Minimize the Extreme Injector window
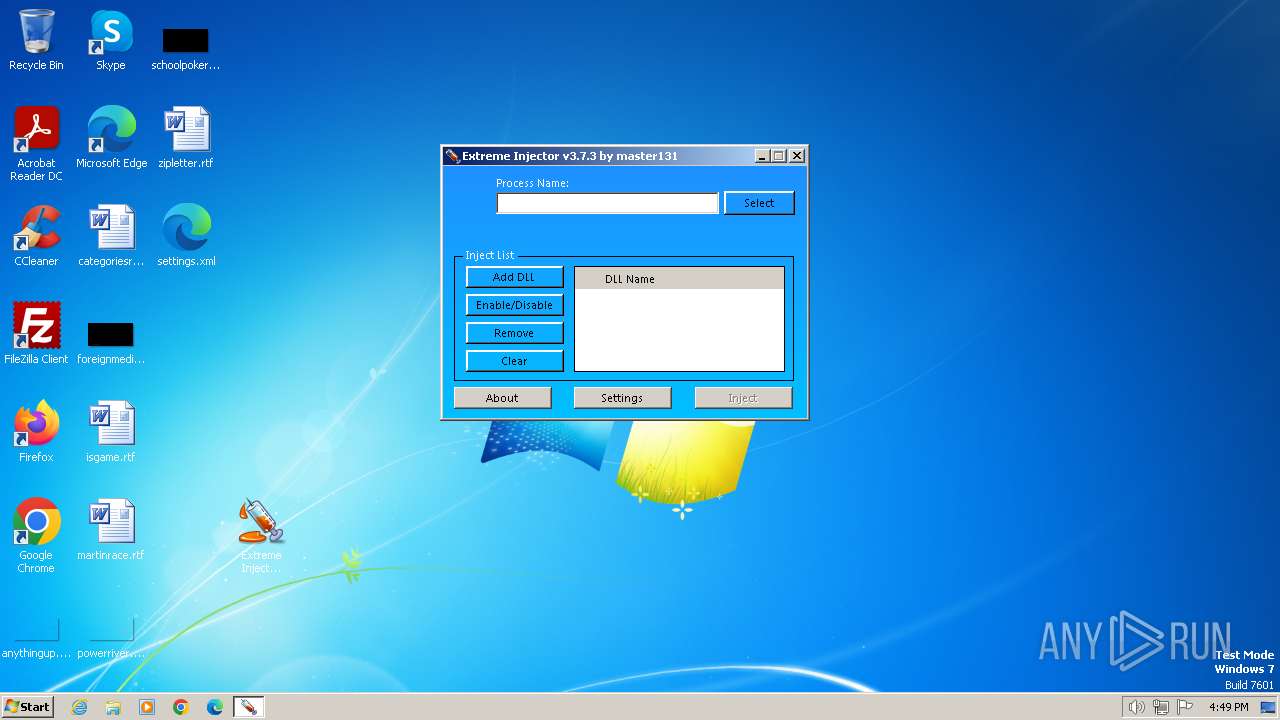The image size is (1280, 720). click(762, 156)
